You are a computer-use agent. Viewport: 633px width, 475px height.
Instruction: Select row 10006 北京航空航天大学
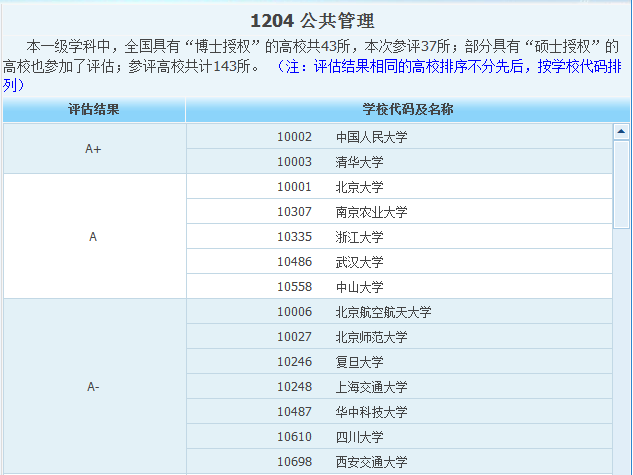[x=399, y=312]
